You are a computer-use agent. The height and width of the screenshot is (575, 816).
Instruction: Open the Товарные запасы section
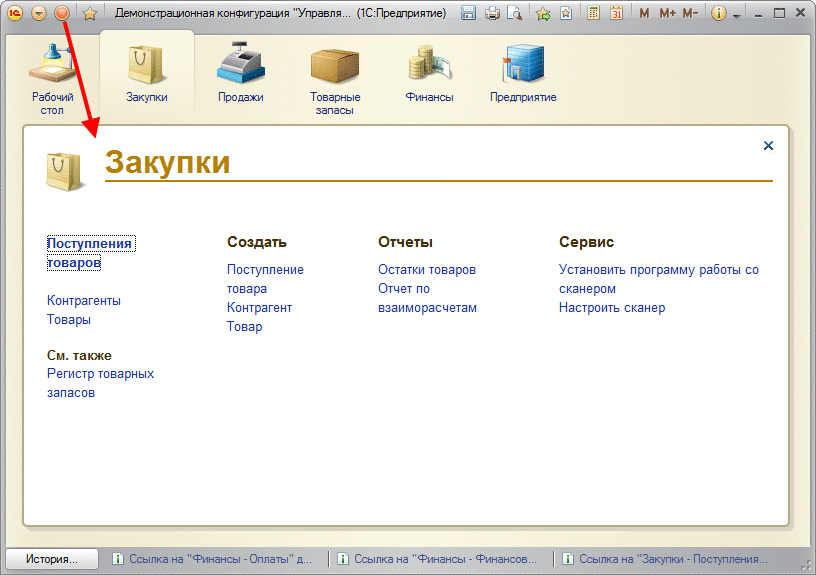[335, 78]
